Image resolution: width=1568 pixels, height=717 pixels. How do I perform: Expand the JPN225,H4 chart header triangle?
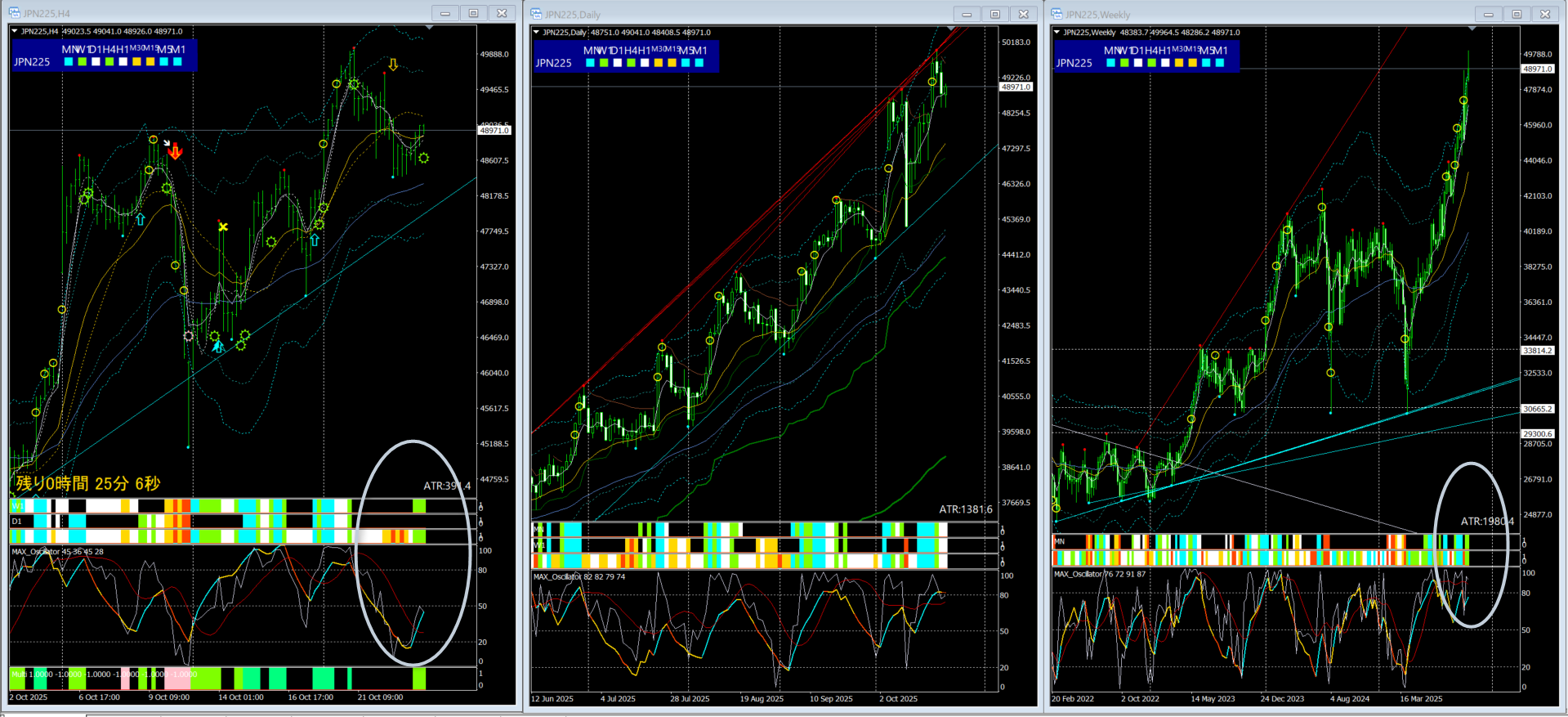tap(15, 32)
